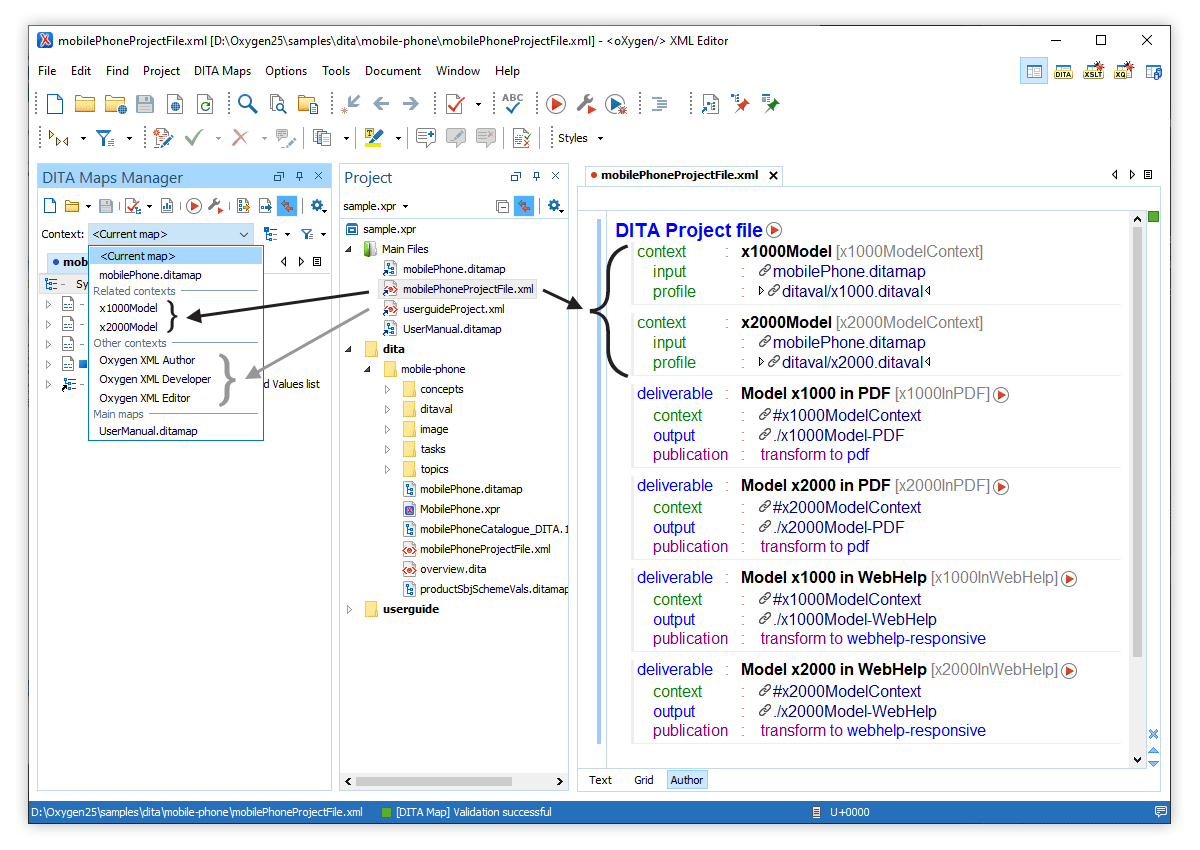Expand the ditaval folder

pos(388,409)
